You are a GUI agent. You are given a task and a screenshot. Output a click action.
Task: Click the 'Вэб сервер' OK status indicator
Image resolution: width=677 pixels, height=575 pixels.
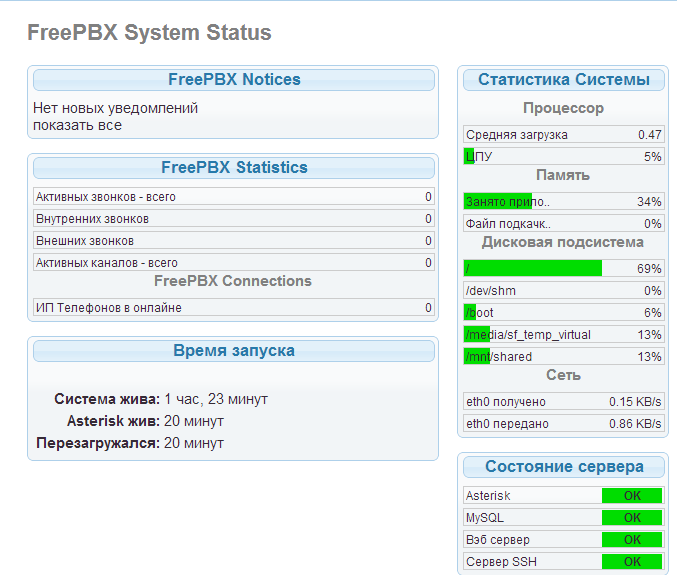coord(632,540)
